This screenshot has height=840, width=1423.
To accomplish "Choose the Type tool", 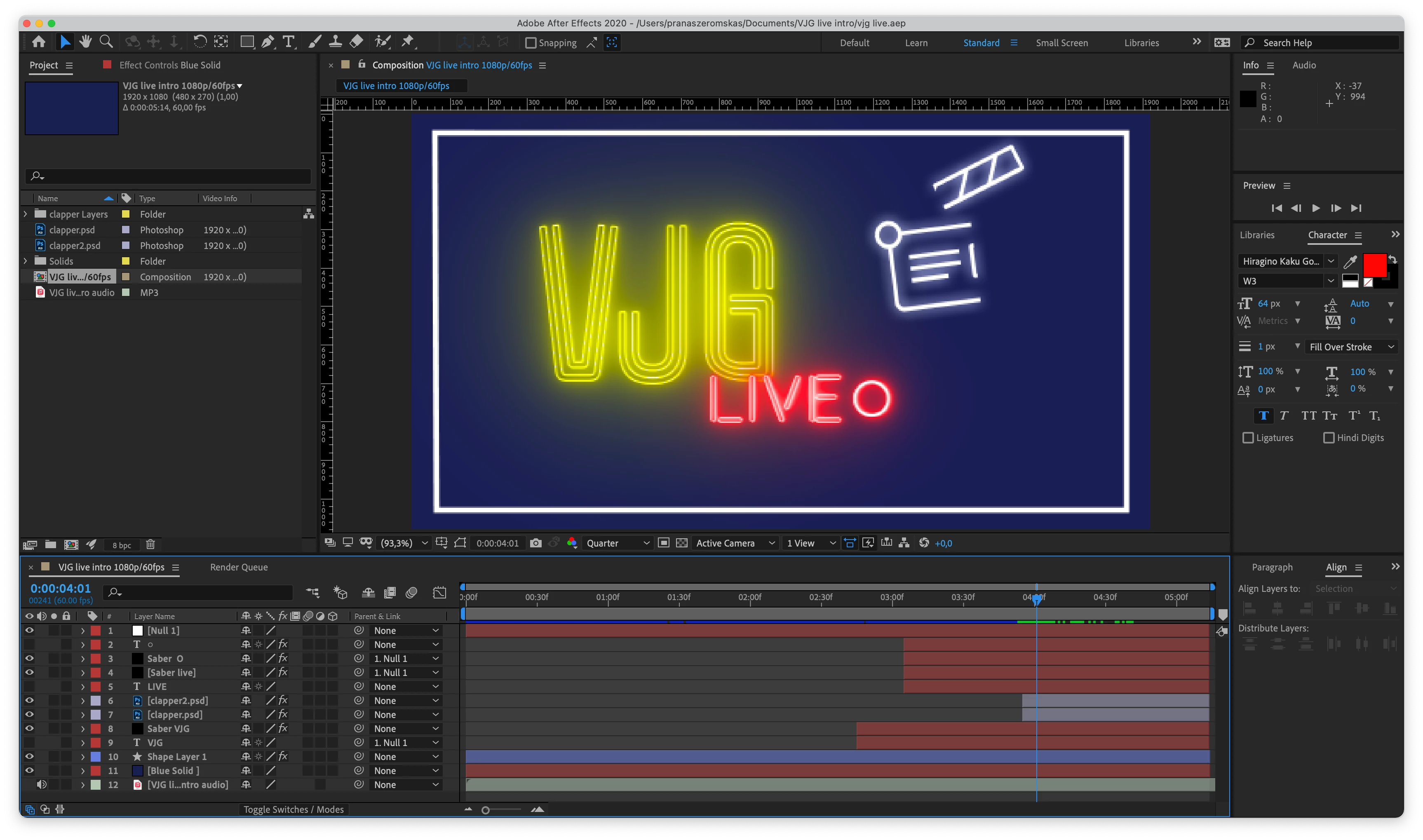I will coord(289,42).
